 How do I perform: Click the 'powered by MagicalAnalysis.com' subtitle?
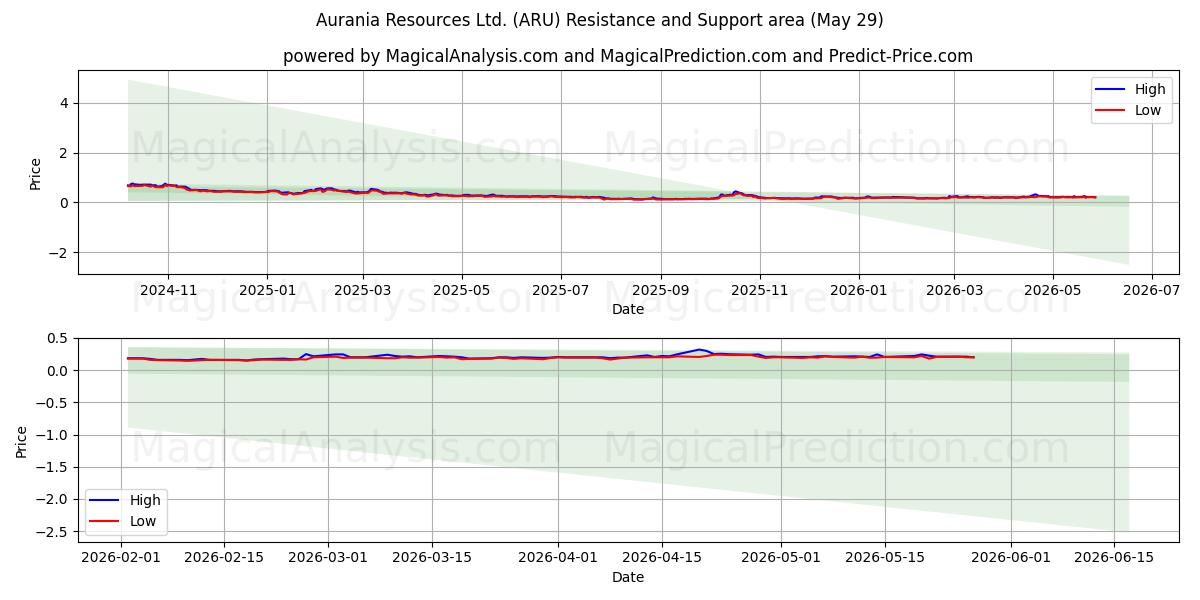[x=419, y=56]
